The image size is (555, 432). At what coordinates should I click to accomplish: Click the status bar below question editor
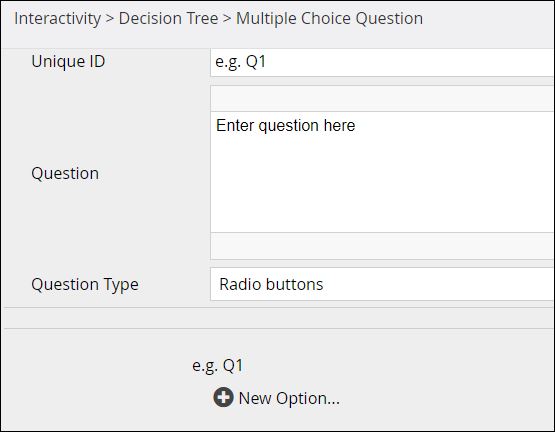(x=382, y=246)
